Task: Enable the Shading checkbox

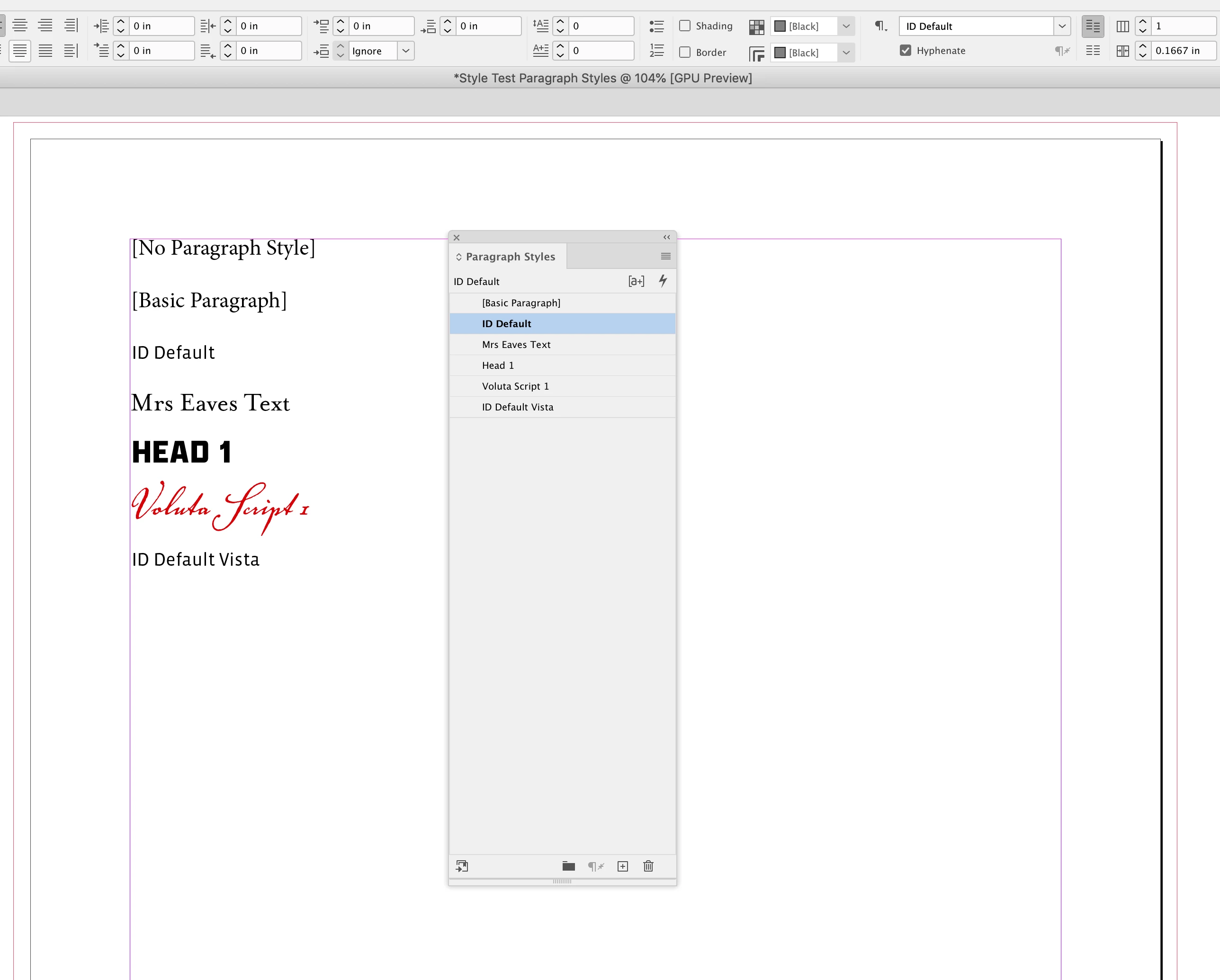Action: 685,26
